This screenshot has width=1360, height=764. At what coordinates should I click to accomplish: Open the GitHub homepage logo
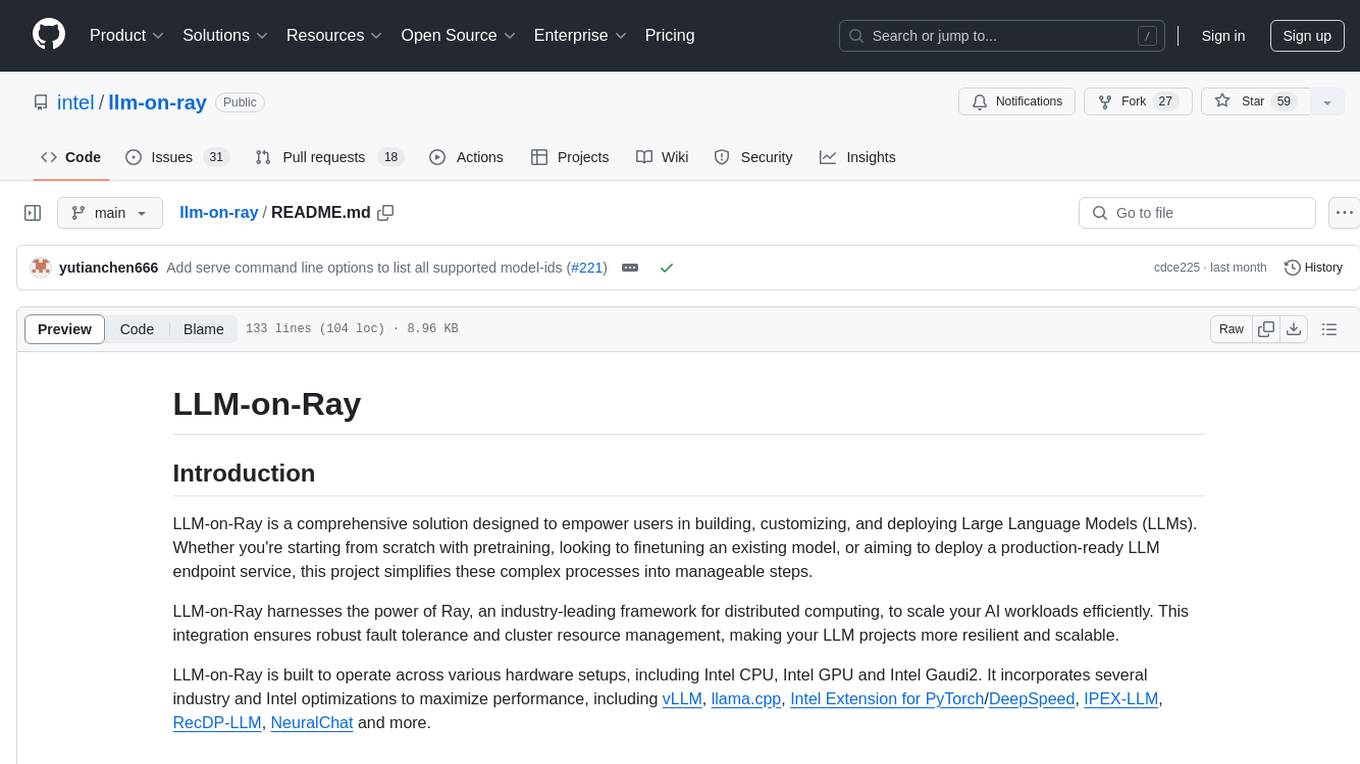pos(49,35)
